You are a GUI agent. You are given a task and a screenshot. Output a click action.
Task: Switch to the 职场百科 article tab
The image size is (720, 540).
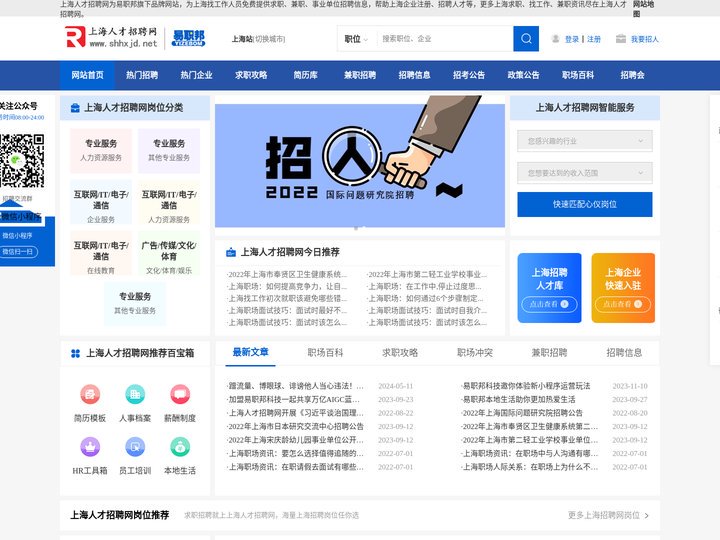325,352
